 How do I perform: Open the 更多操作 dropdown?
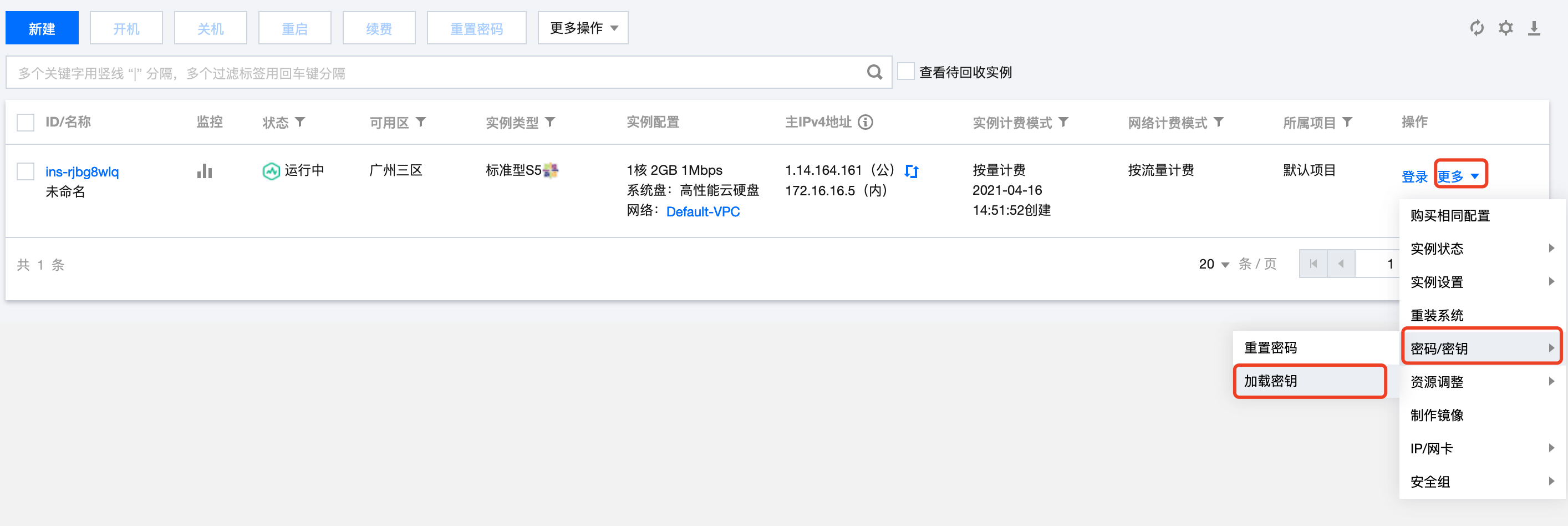[x=583, y=28]
